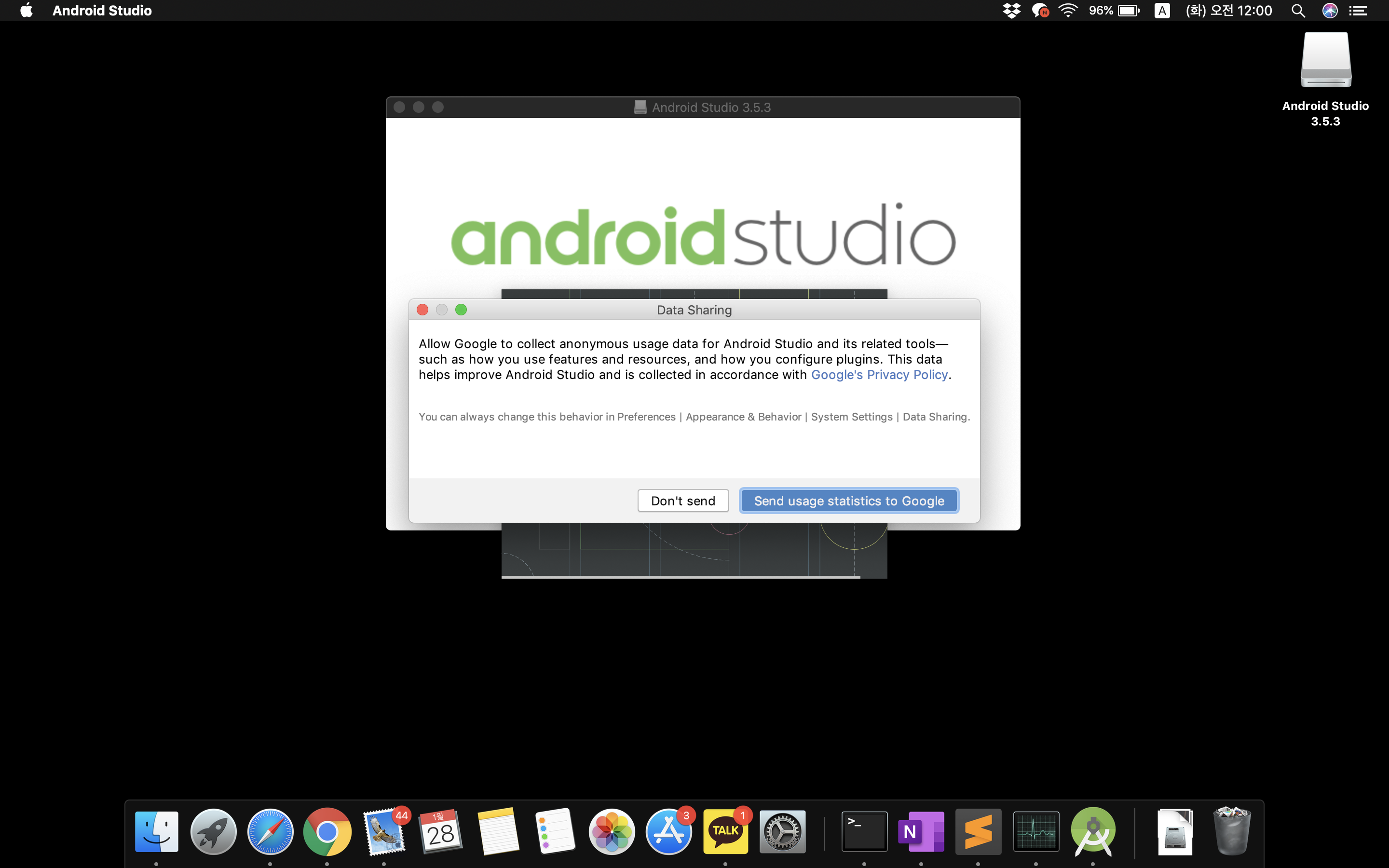Open Android Studio icon in the Dock
1389x868 pixels.
pos(1092,831)
